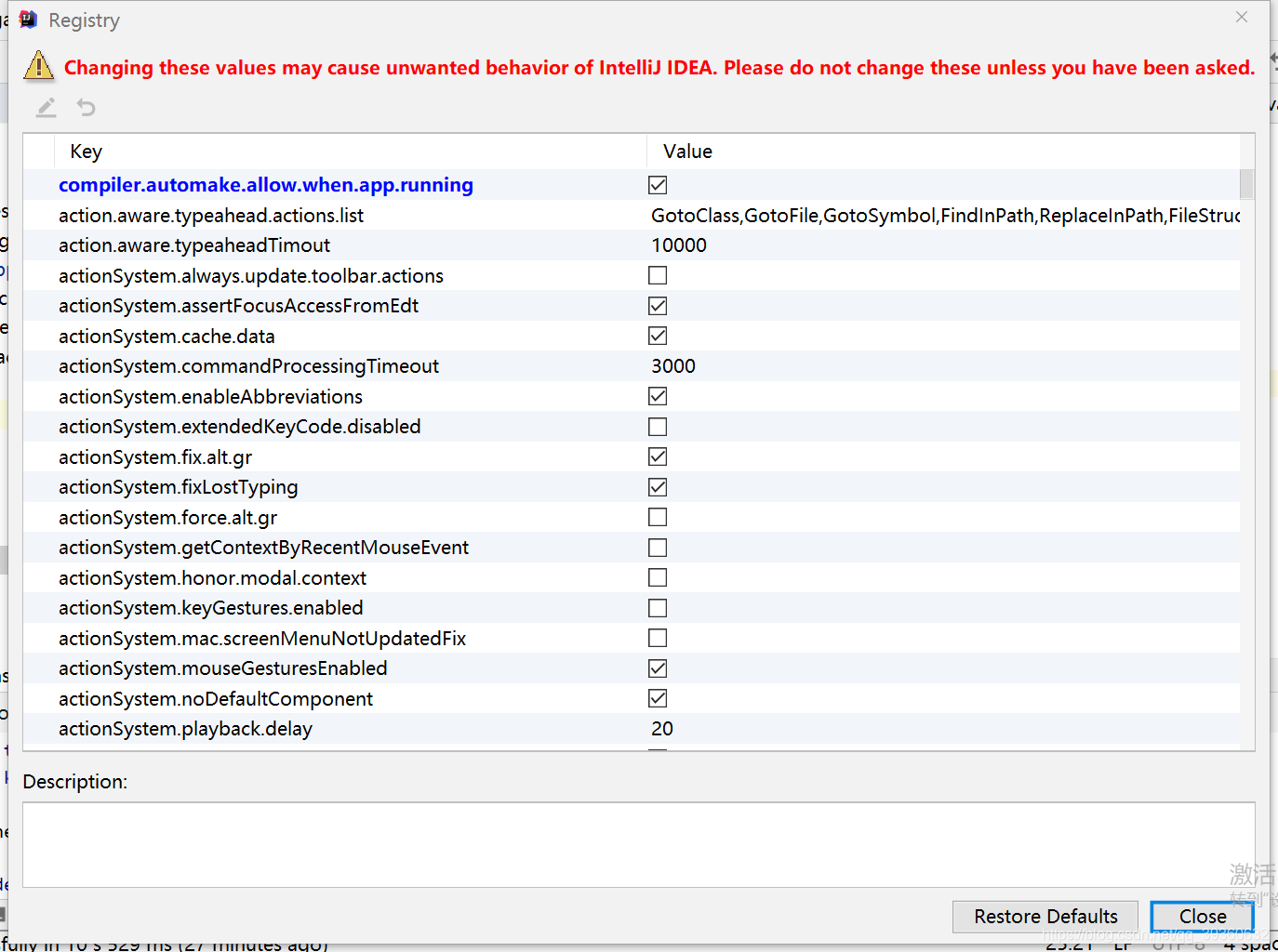Select the actionSystem.extendedKeyCode.disabled key name

pyautogui.click(x=240, y=427)
